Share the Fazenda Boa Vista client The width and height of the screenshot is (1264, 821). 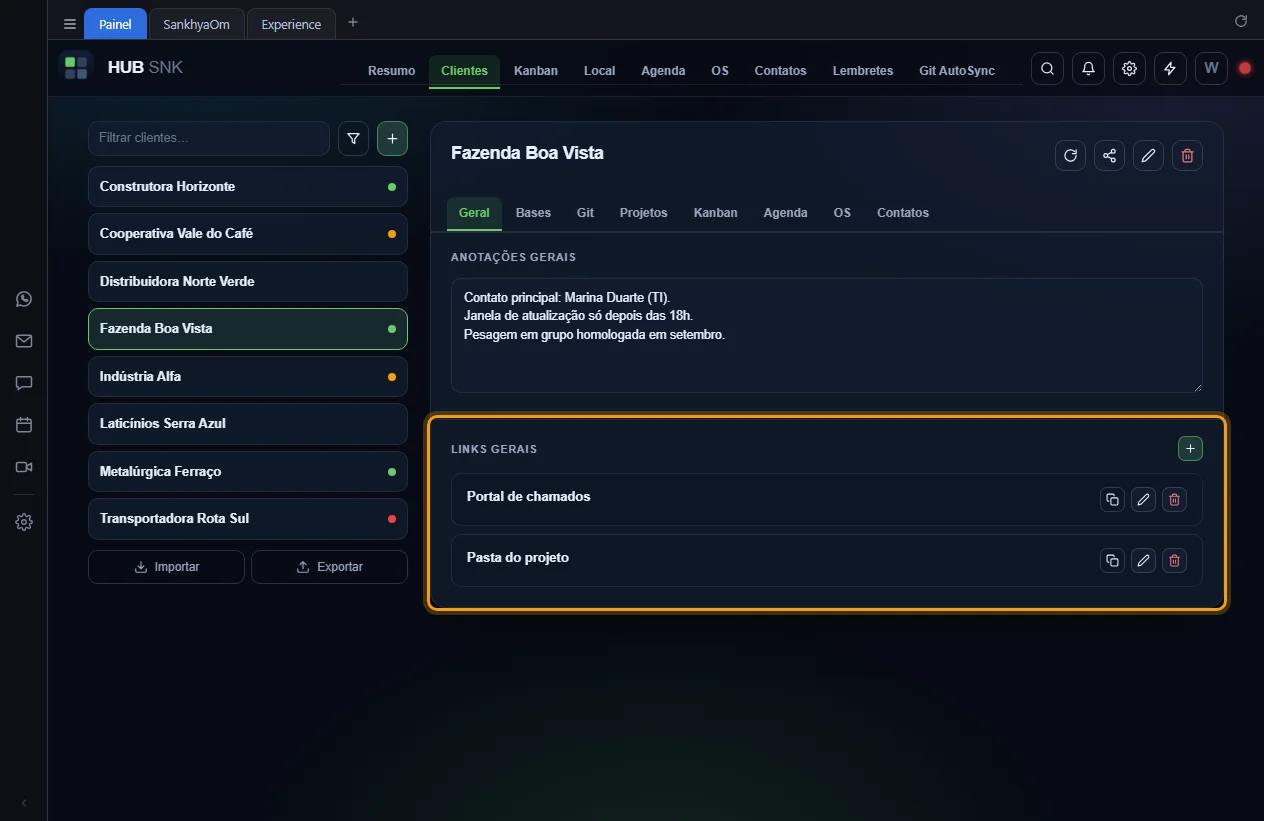pyautogui.click(x=1109, y=155)
